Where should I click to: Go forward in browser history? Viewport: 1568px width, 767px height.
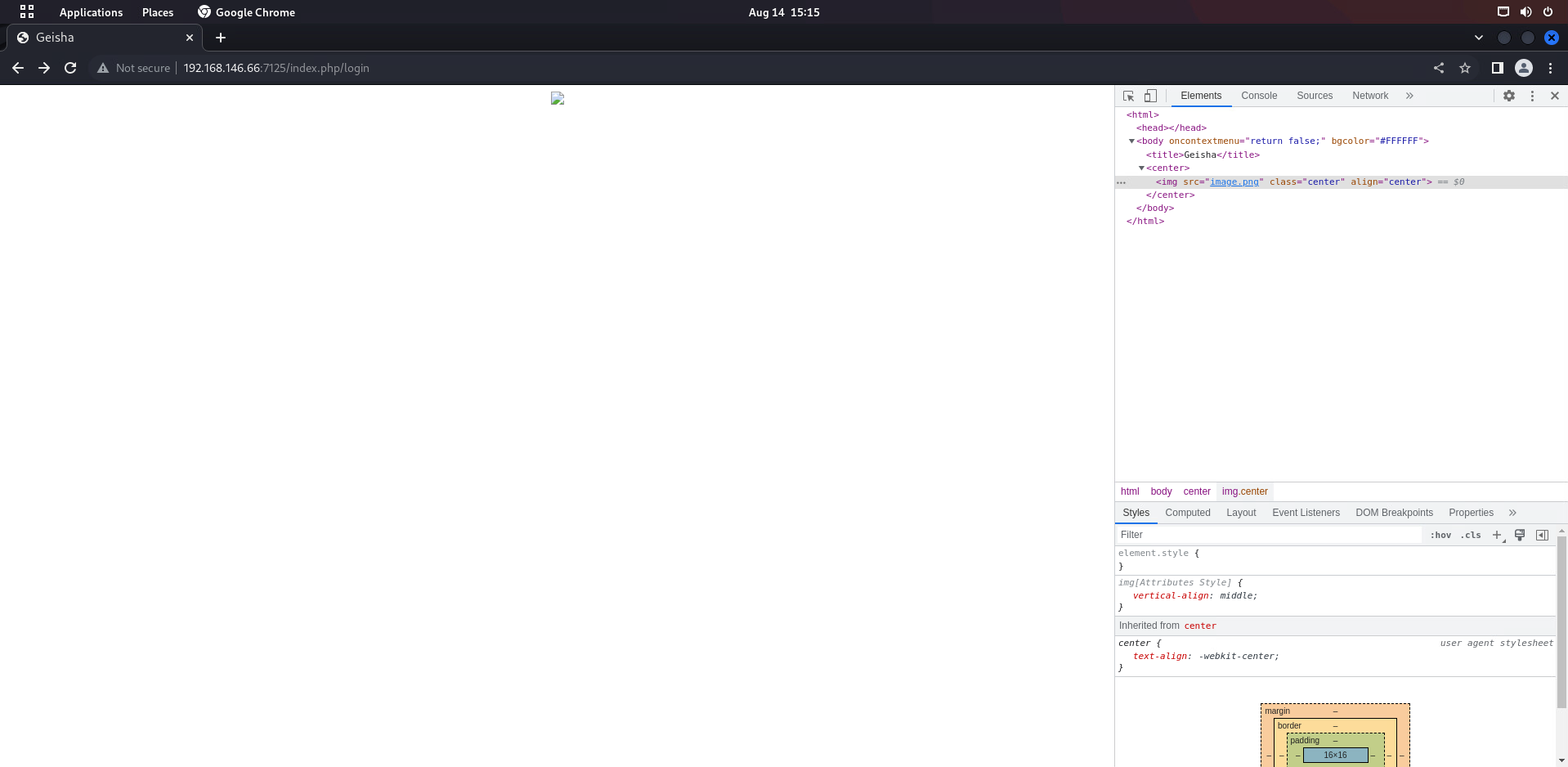(x=44, y=68)
